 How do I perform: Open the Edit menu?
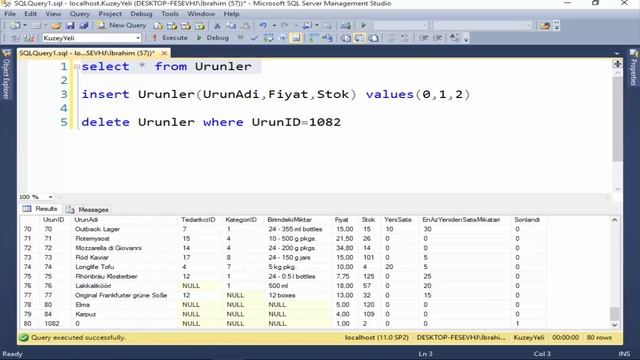tap(30, 13)
